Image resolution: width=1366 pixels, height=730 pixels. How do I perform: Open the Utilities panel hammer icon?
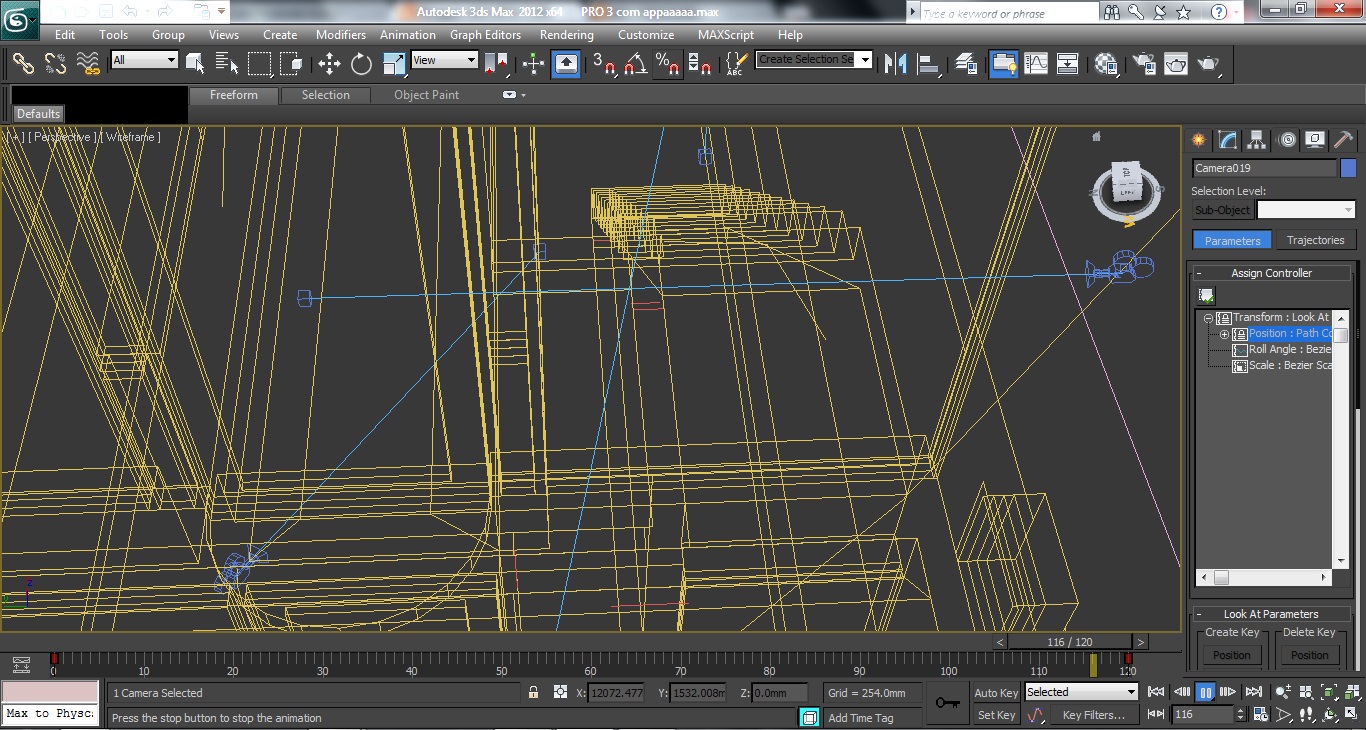click(1343, 140)
